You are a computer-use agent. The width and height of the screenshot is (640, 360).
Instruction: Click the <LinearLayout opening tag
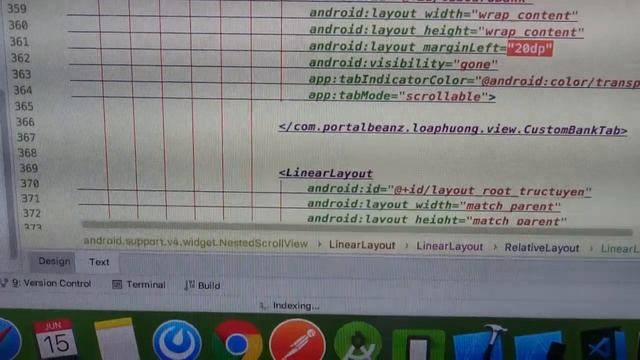326,173
